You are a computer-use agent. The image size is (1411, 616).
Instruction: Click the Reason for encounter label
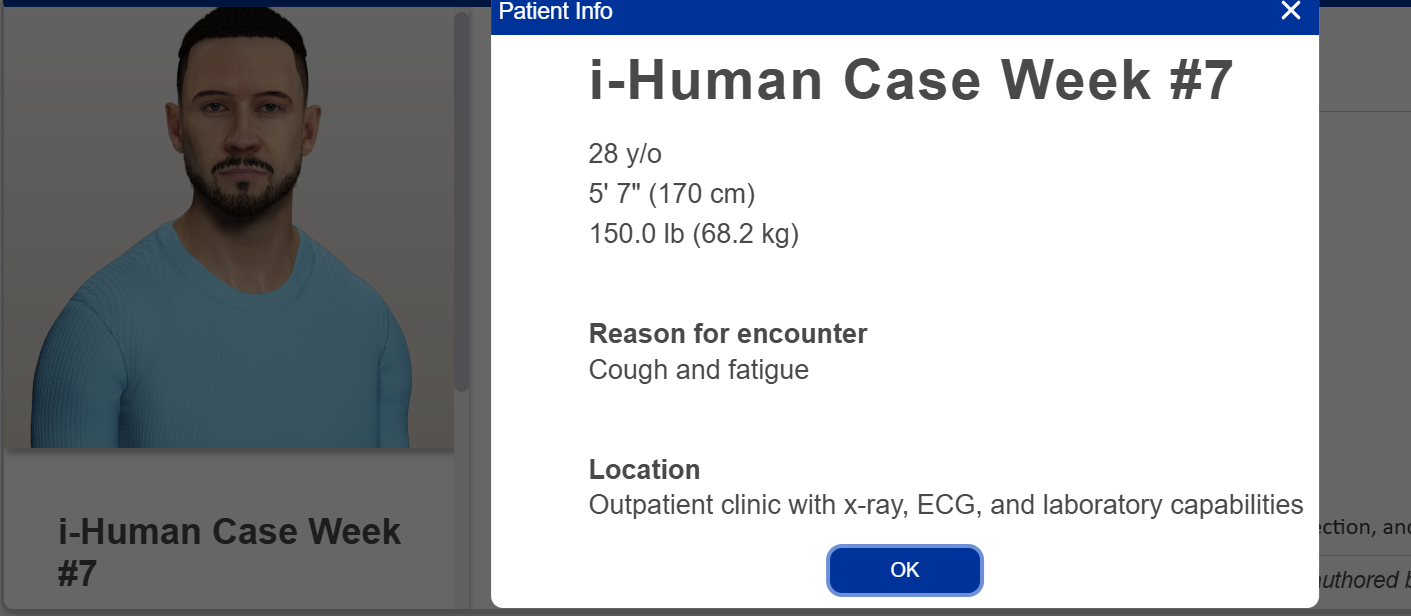pyautogui.click(x=727, y=333)
